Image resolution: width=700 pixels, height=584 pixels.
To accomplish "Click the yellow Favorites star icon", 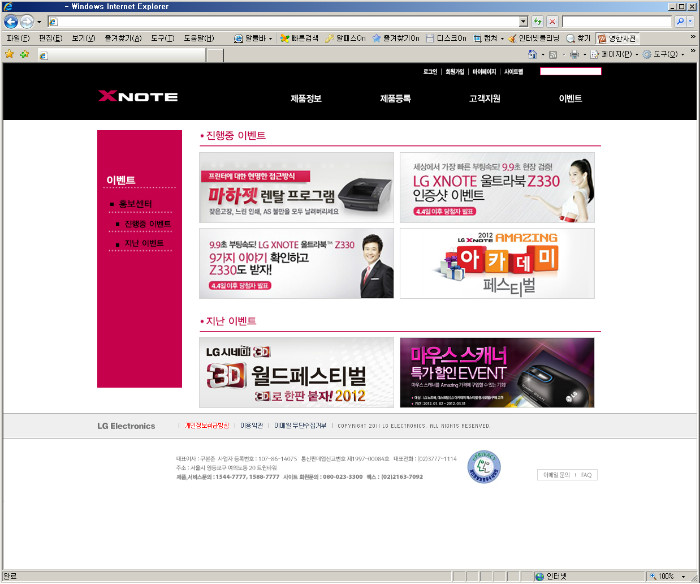I will (9, 54).
